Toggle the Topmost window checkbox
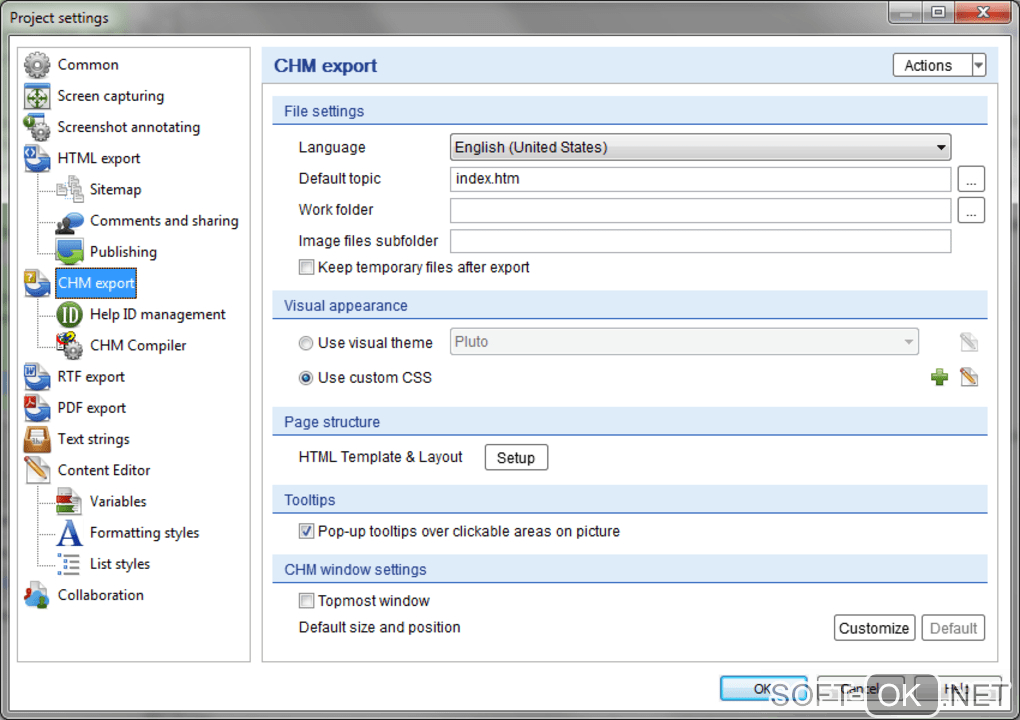Viewport: 1020px width, 720px height. tap(307, 602)
